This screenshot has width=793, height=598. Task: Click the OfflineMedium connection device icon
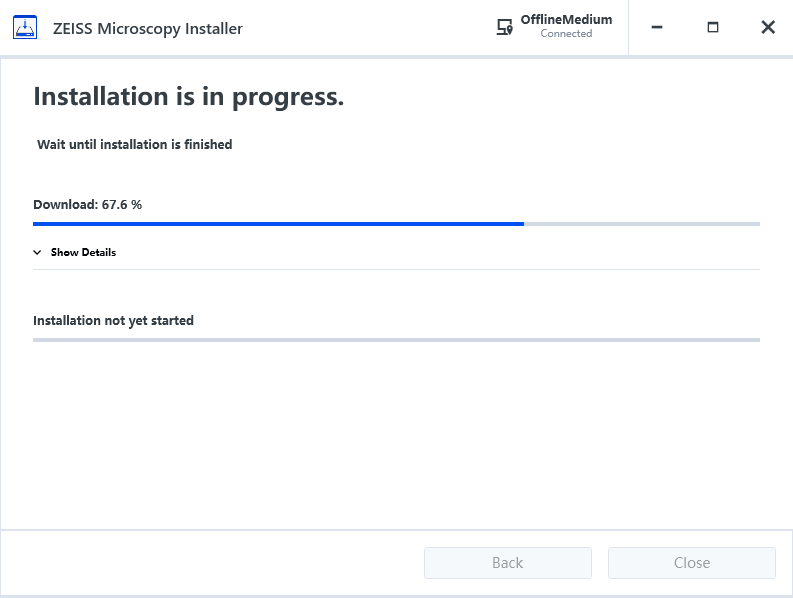coord(505,28)
